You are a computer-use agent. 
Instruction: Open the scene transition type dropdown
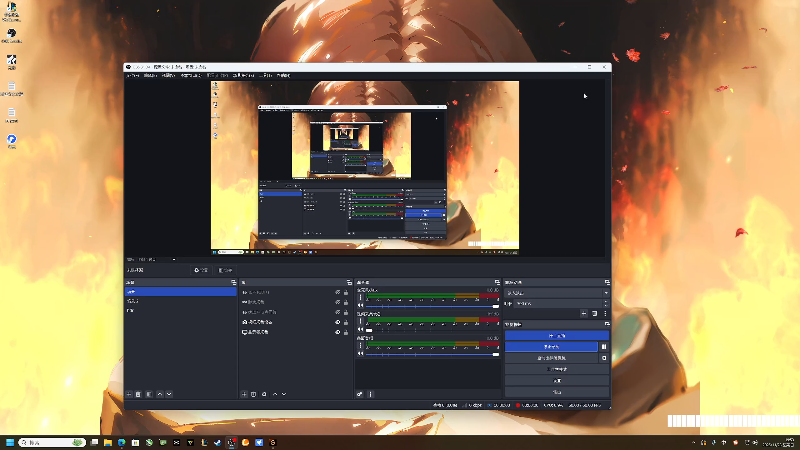[x=557, y=293]
